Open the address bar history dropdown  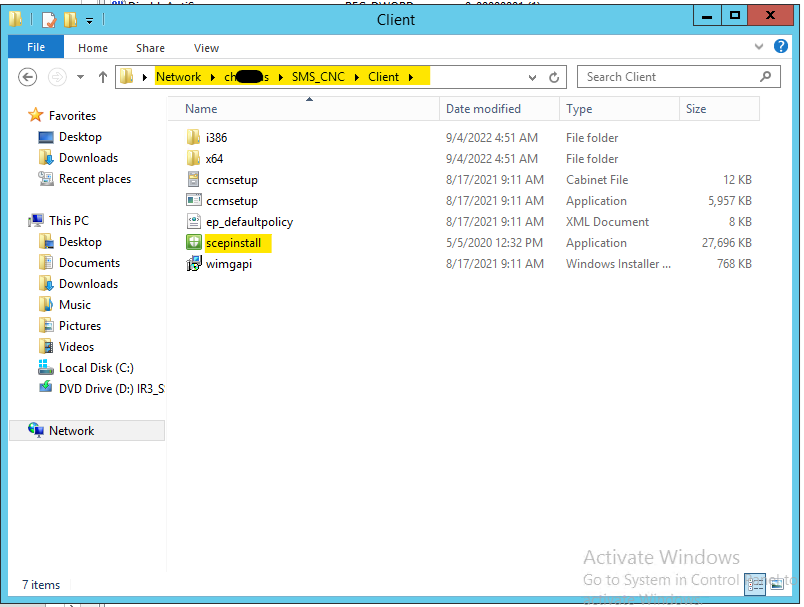pos(532,76)
